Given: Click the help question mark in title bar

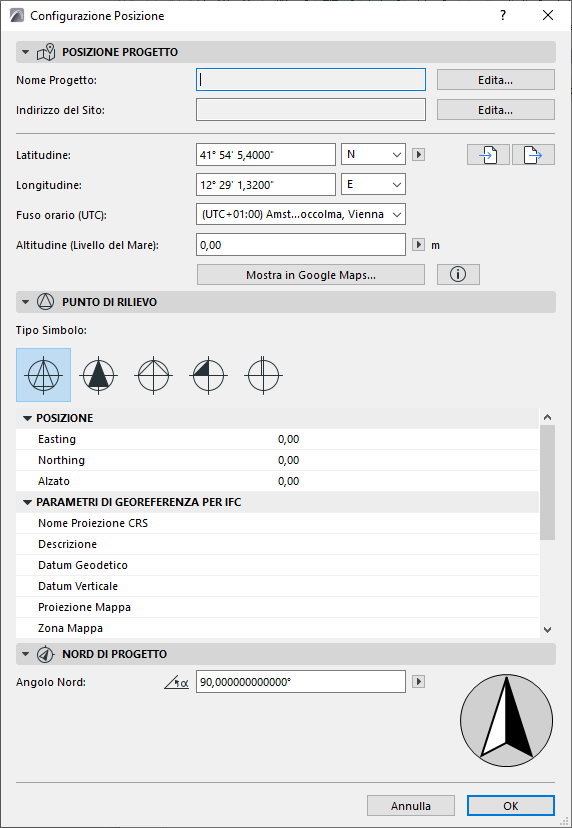Looking at the screenshot, I should click(x=503, y=15).
